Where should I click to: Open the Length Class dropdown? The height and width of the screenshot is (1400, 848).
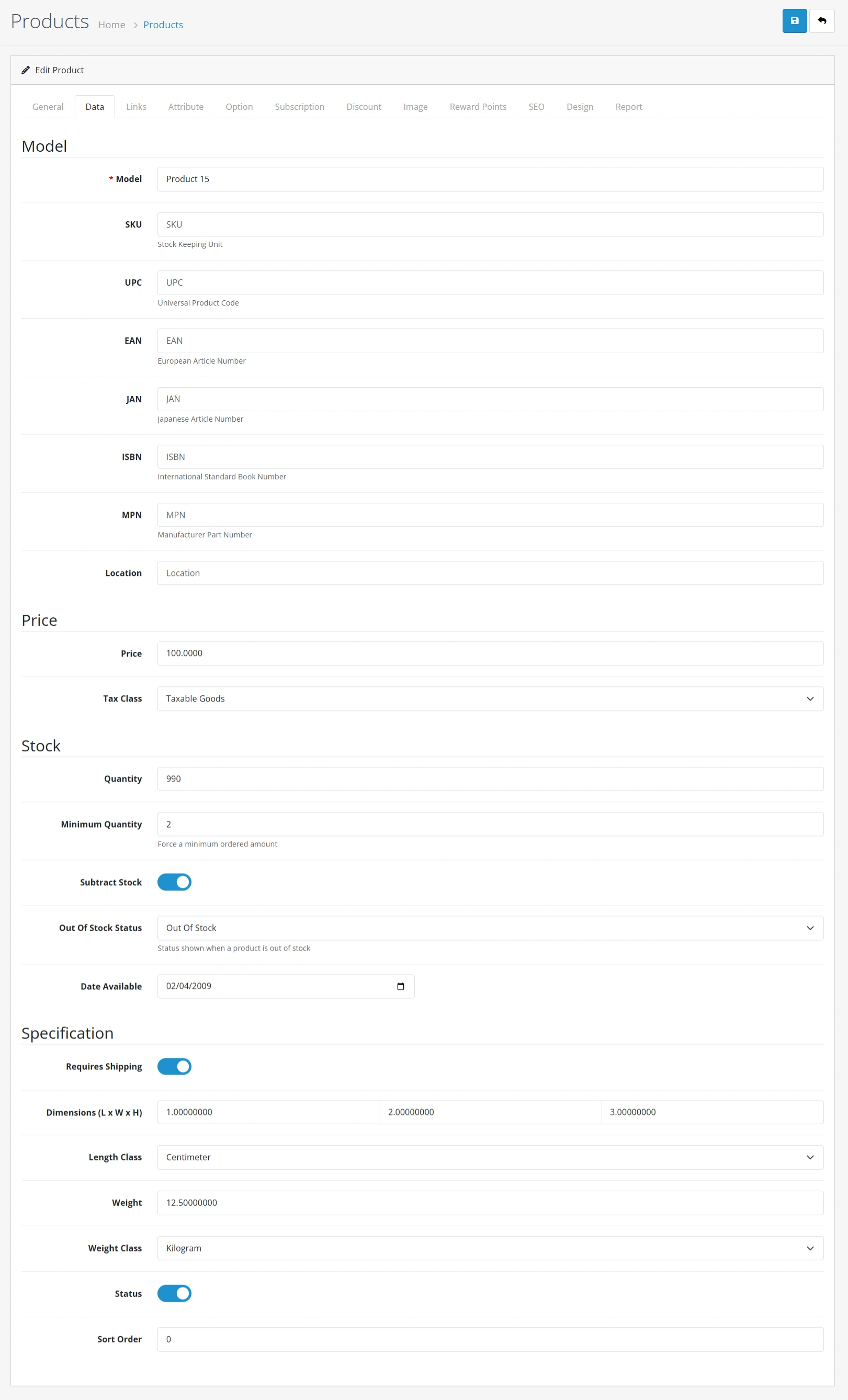click(x=490, y=1157)
